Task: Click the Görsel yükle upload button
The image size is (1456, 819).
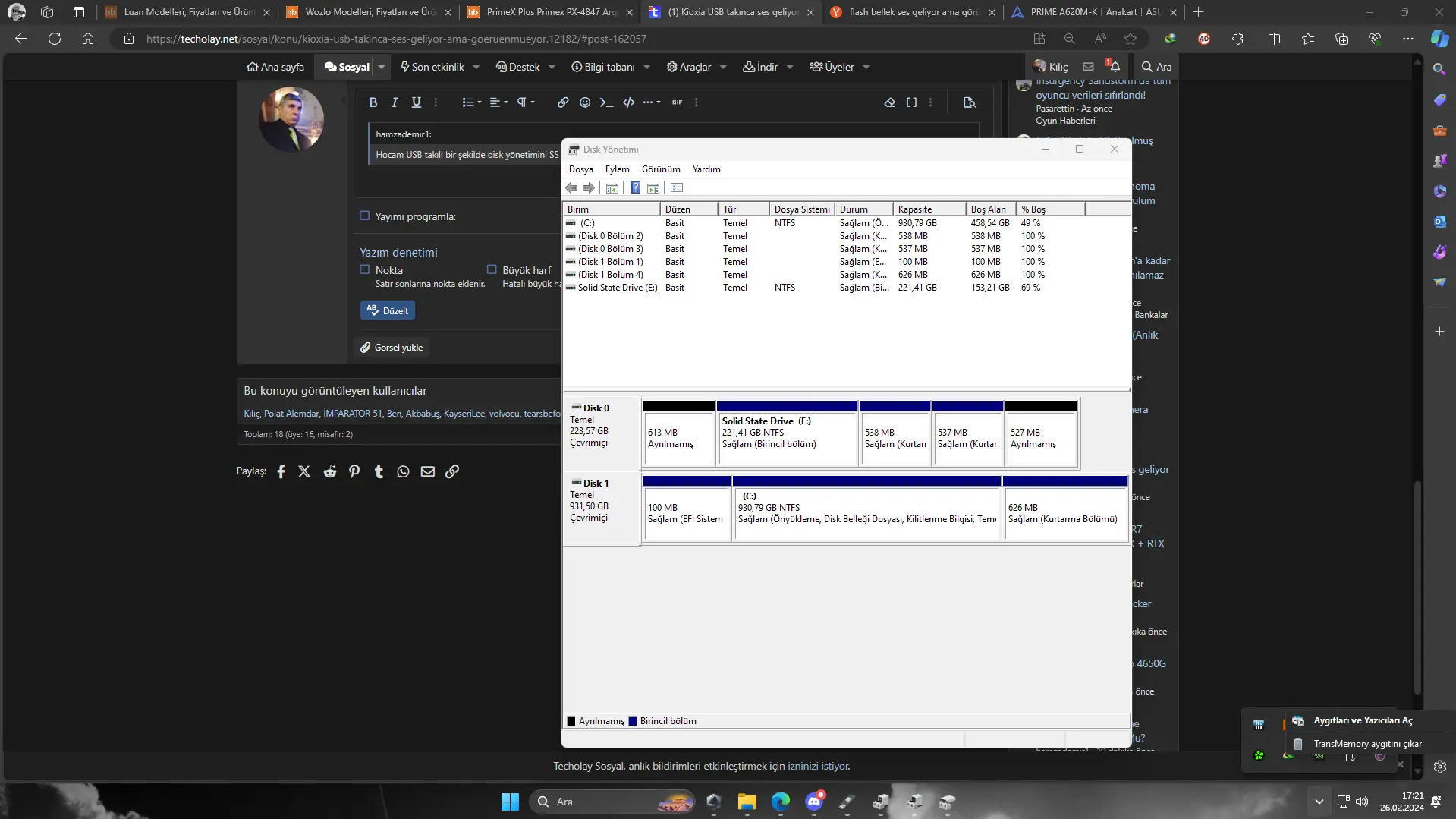Action: 392,347
